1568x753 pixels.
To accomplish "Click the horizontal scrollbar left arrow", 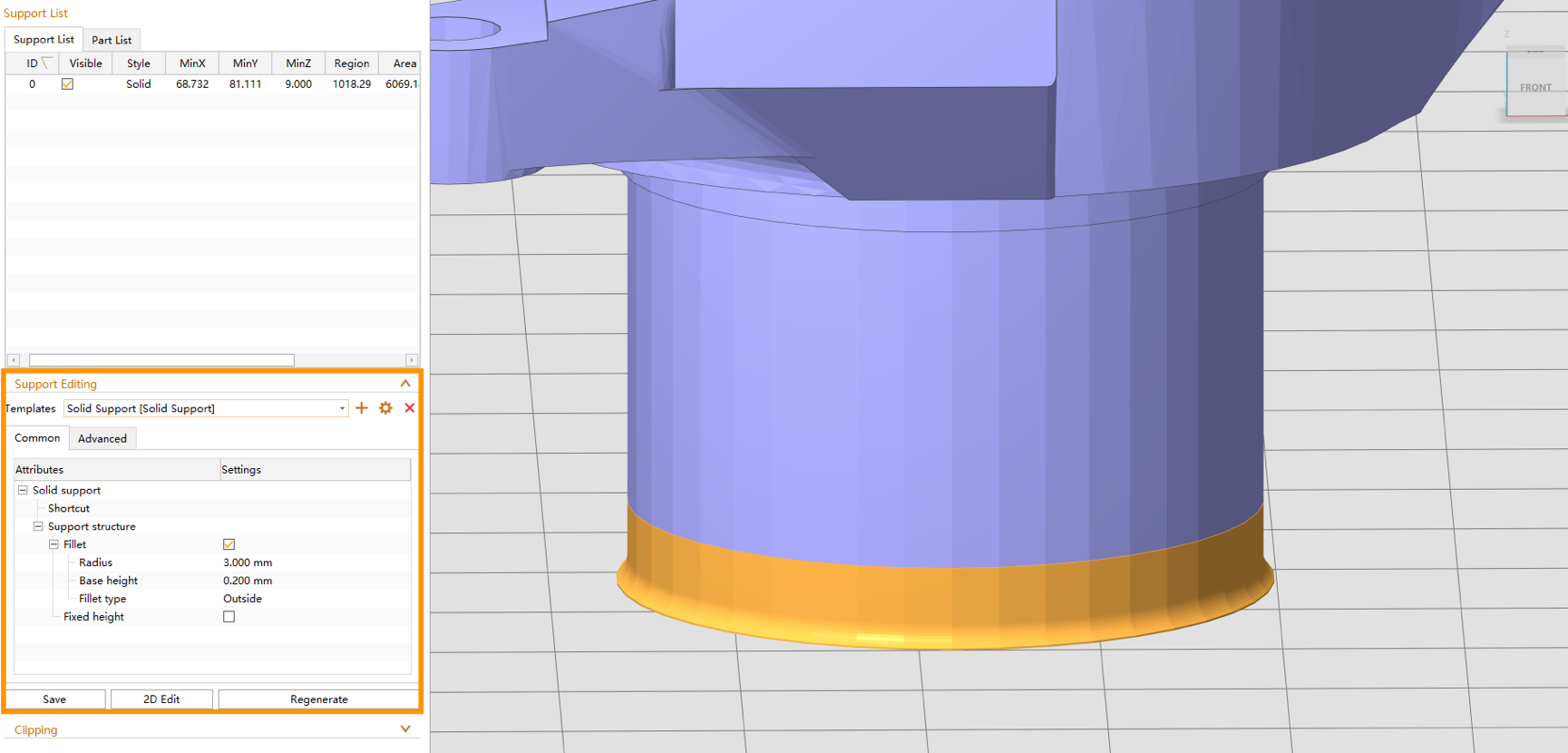I will click(14, 360).
